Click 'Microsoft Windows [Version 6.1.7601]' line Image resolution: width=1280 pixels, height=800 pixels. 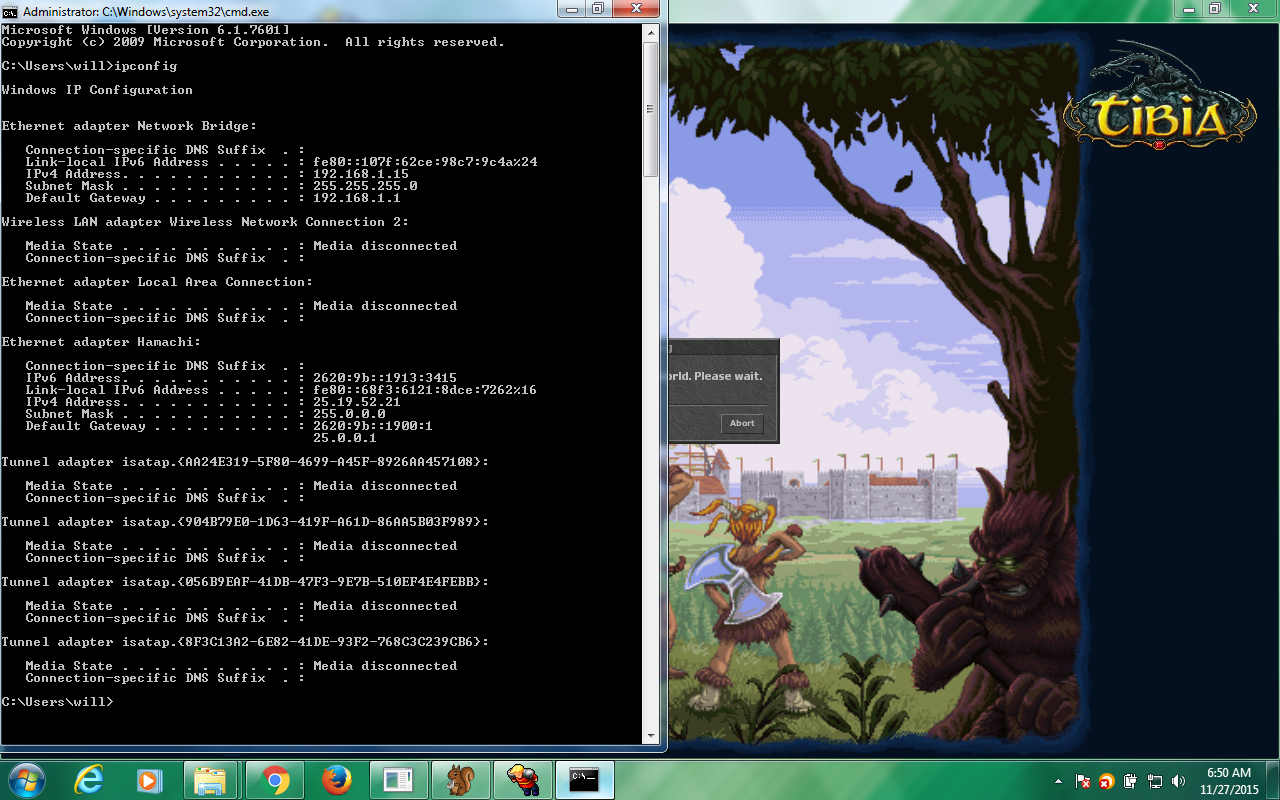click(x=146, y=30)
